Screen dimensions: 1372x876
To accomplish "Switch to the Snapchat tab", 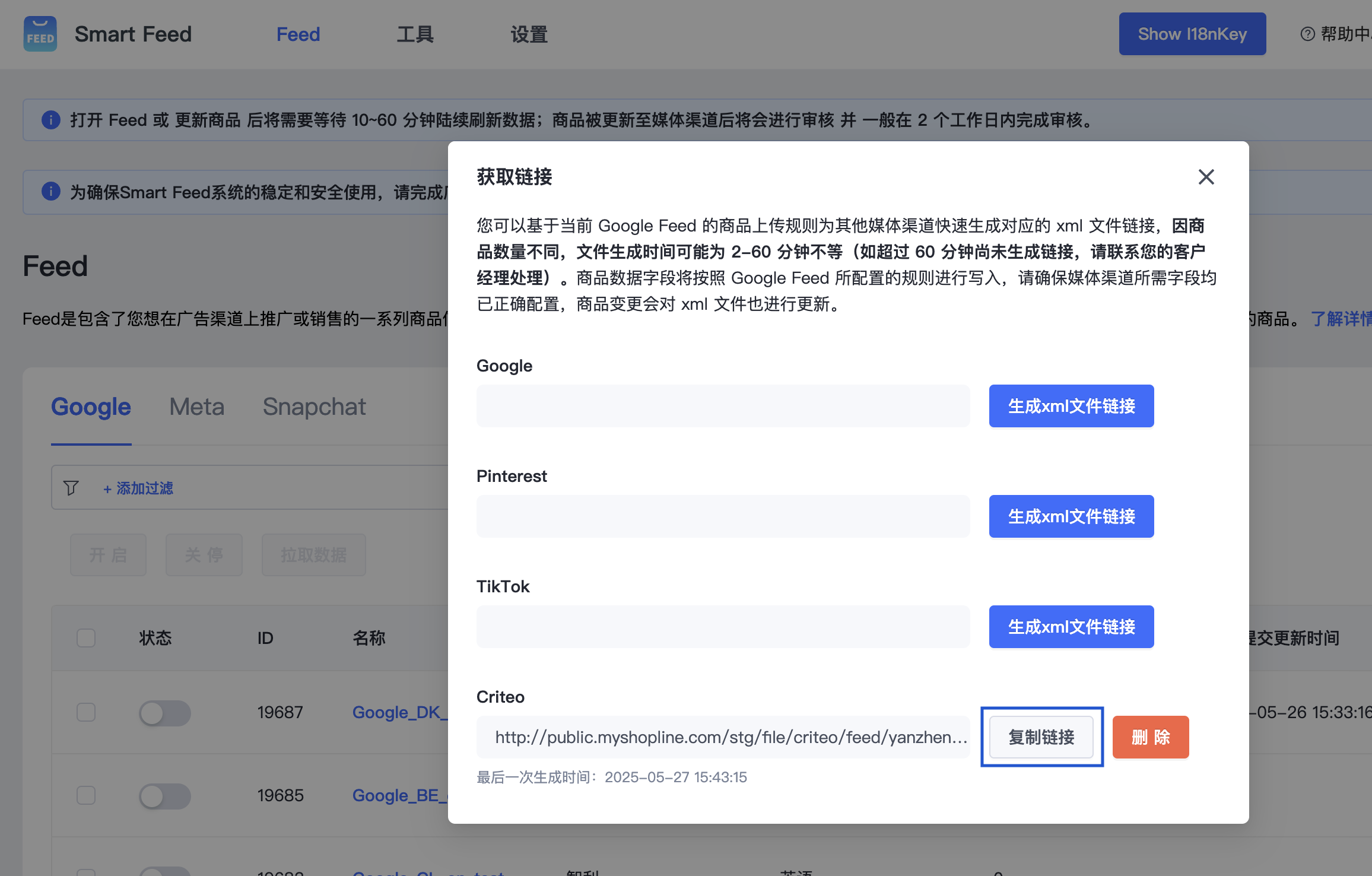I will pos(314,407).
